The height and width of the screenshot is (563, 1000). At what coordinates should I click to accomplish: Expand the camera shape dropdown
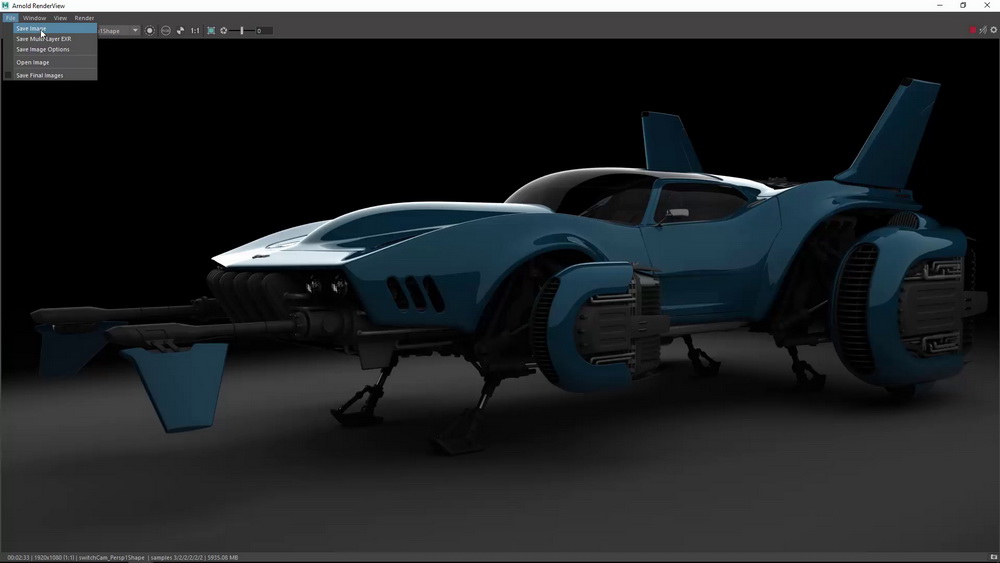click(x=135, y=31)
